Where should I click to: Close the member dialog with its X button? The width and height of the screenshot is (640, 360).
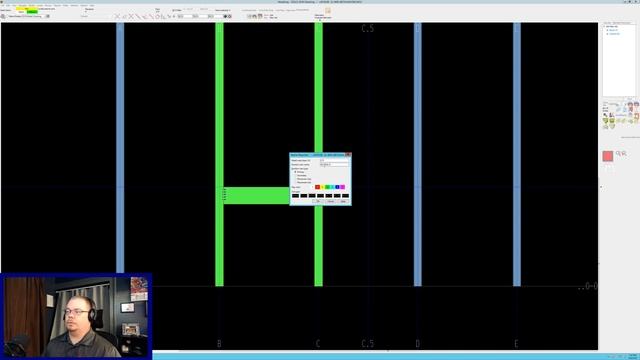[x=349, y=155]
